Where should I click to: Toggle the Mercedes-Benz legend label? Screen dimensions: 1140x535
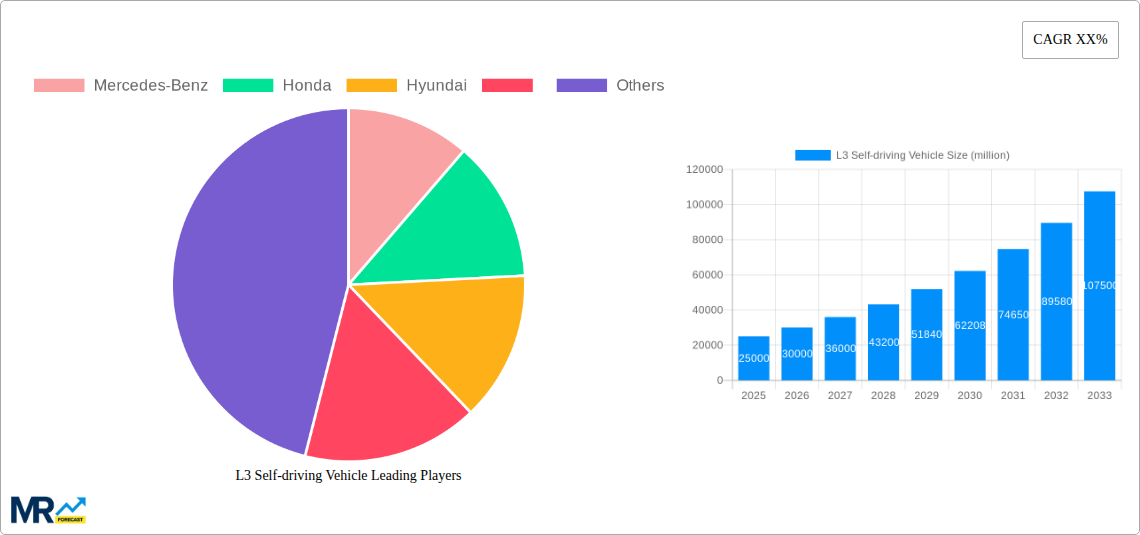150,86
